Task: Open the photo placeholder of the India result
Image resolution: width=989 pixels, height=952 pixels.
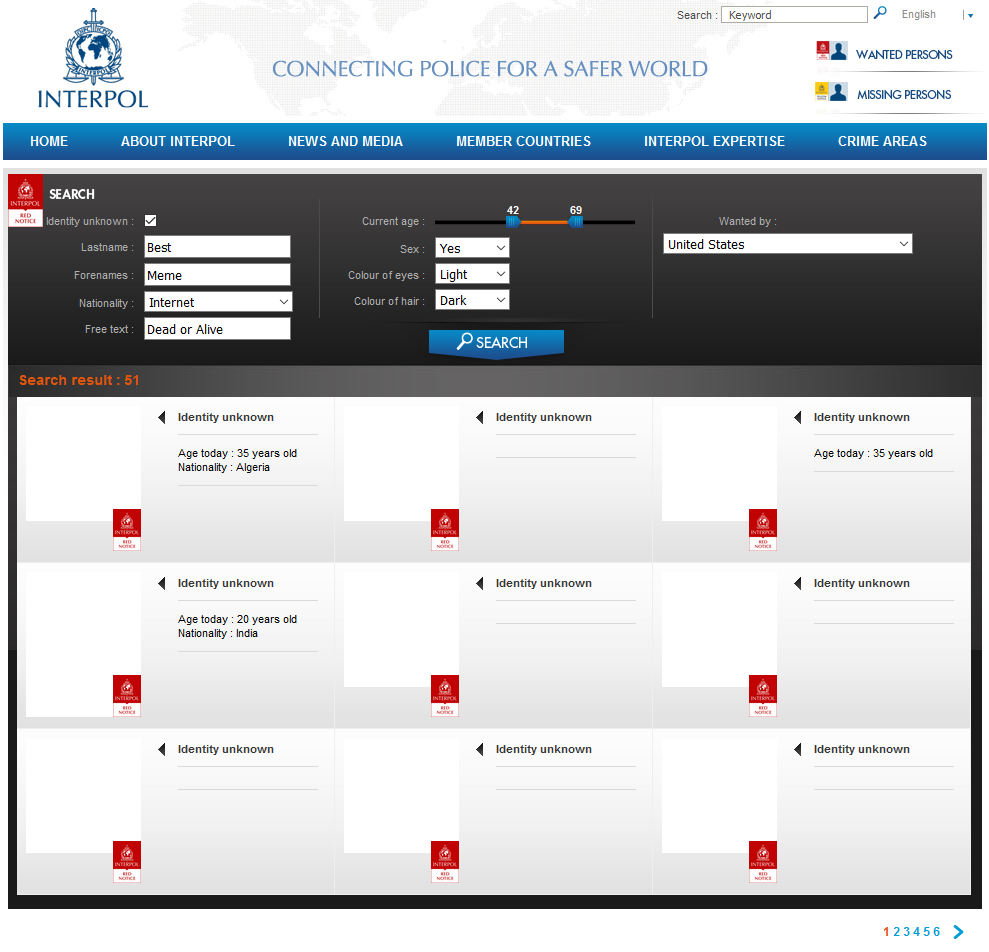Action: (x=83, y=644)
